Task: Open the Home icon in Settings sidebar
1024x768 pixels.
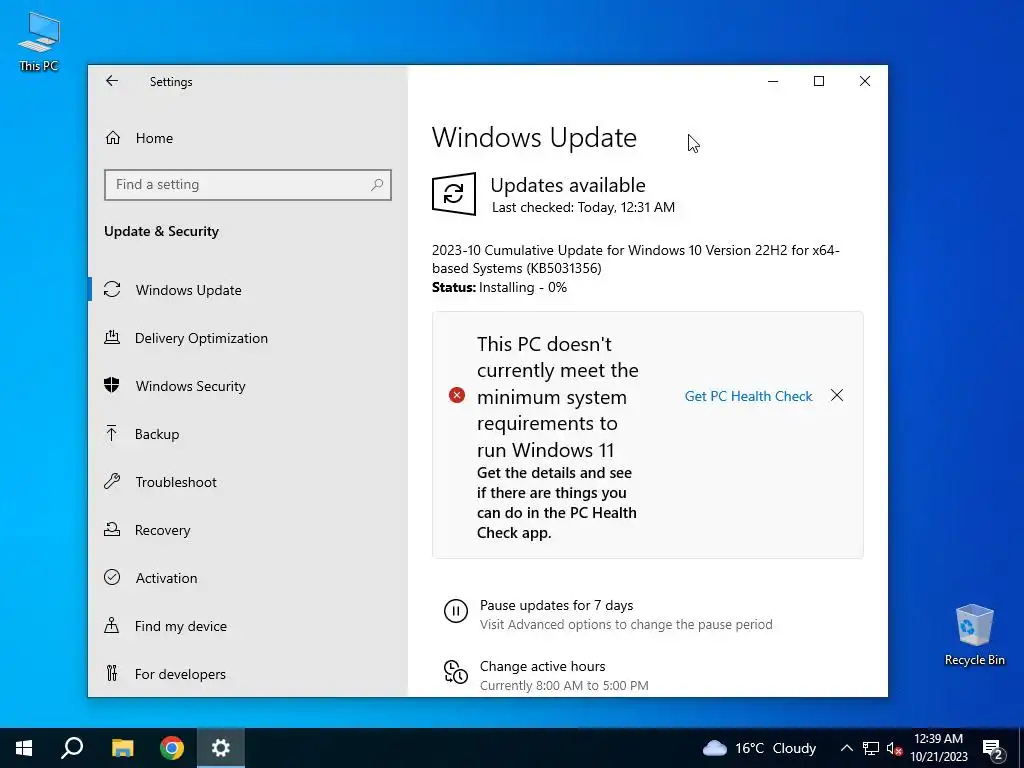Action: (x=112, y=138)
